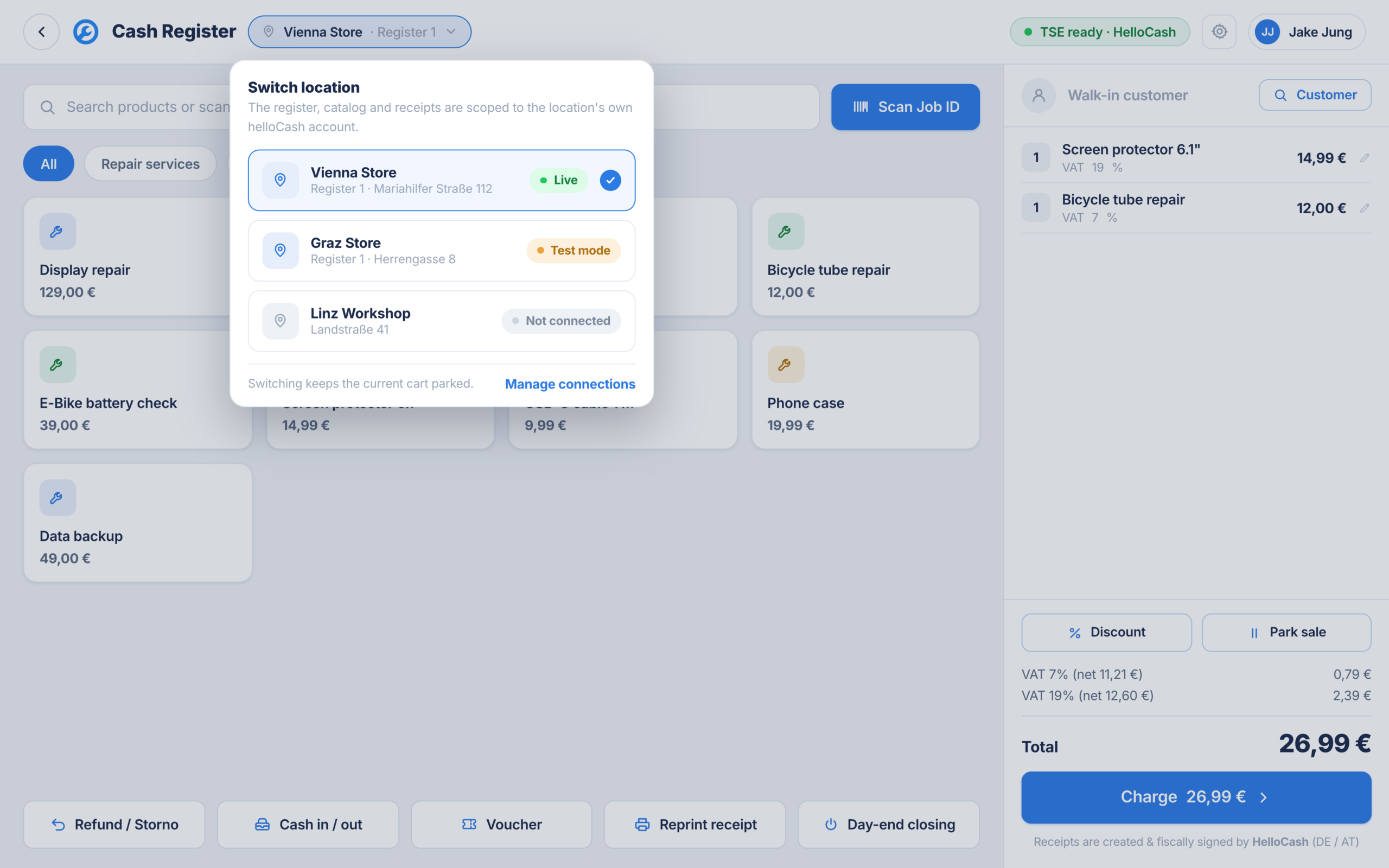
Task: Expand Charge 26,99 € chevron
Action: pos(1263,797)
